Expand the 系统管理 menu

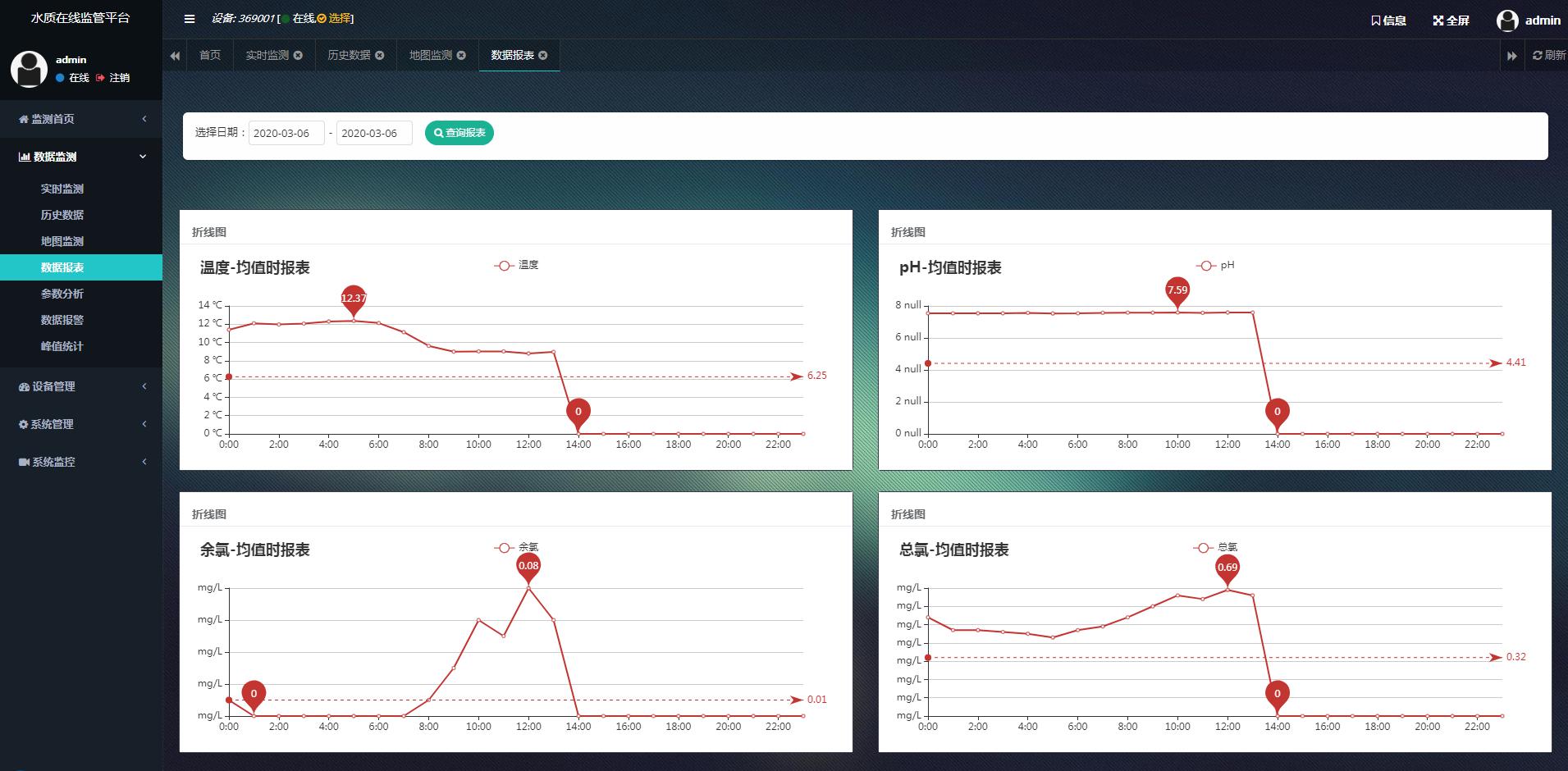[81, 424]
